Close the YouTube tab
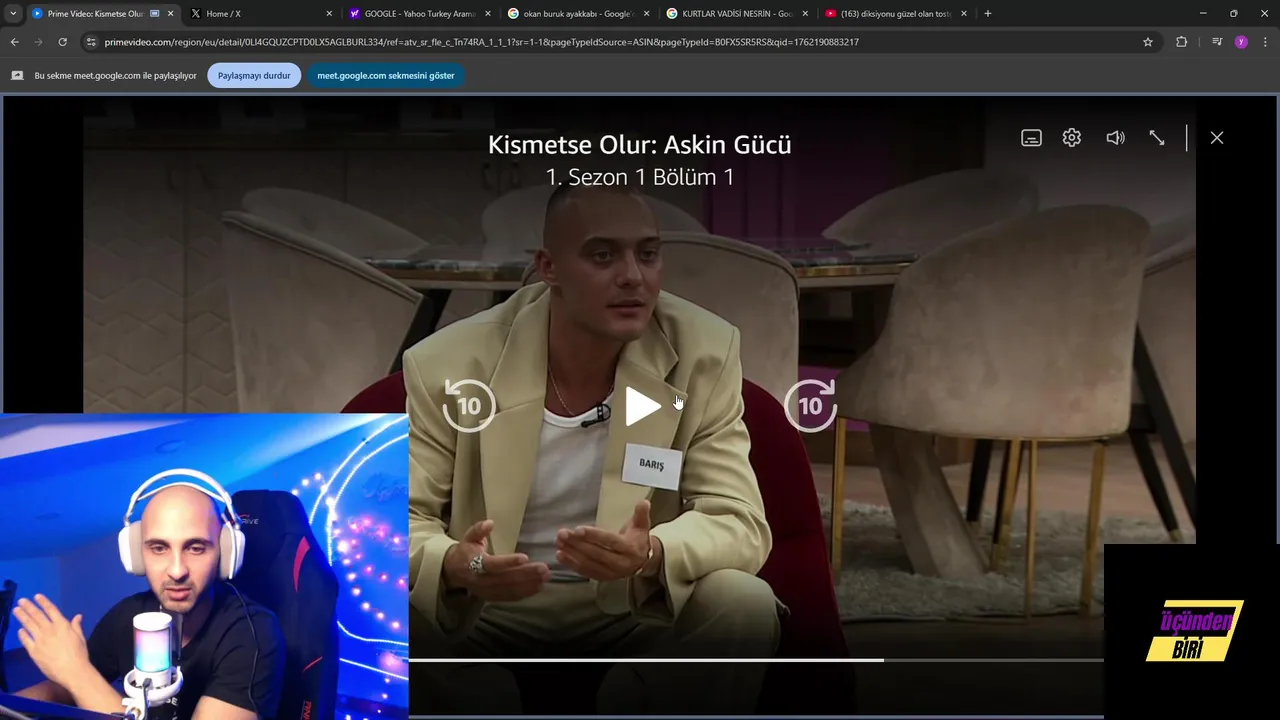 coord(964,14)
